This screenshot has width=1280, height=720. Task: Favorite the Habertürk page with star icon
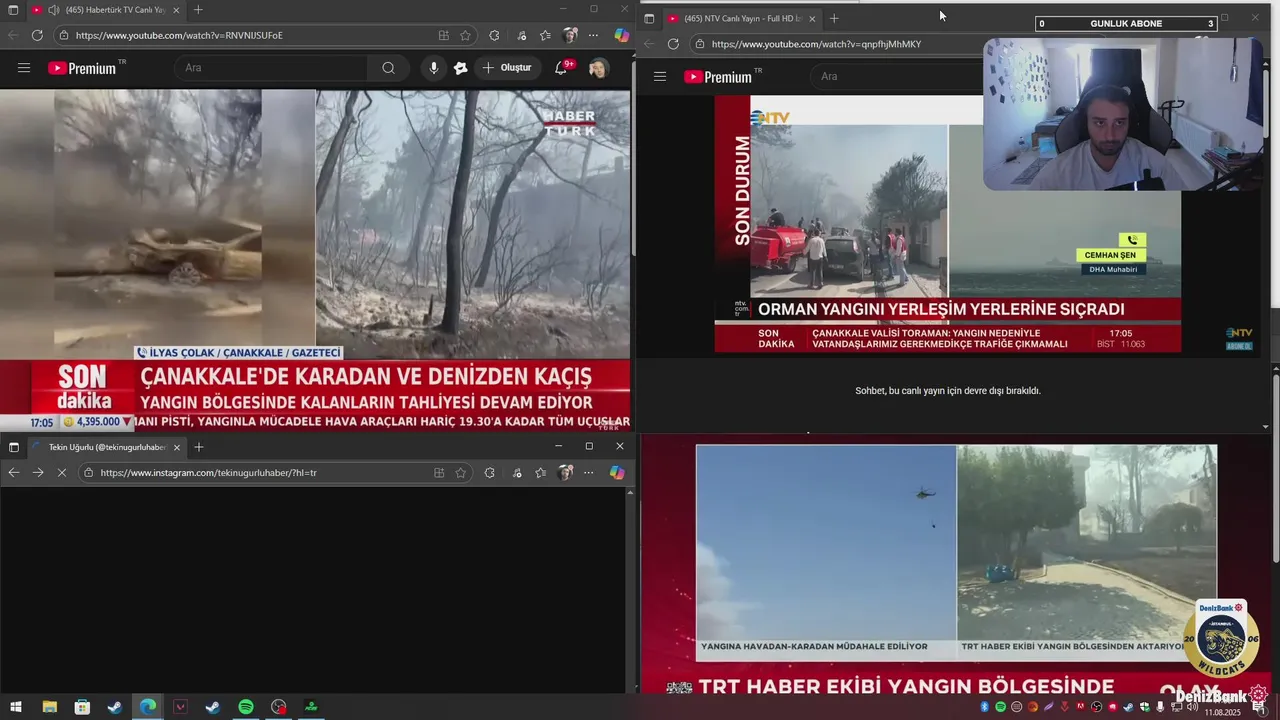click(x=465, y=35)
